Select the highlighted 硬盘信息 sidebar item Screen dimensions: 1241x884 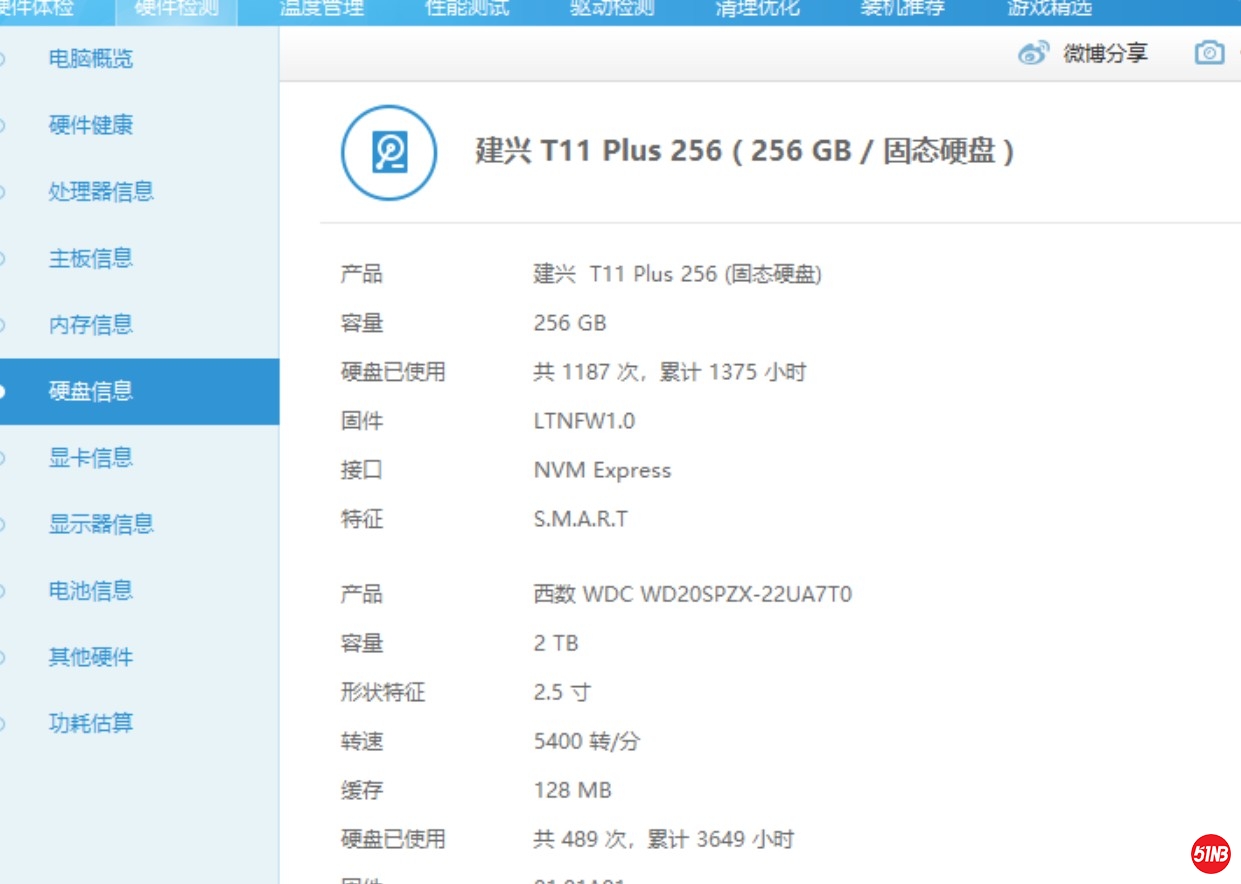(139, 391)
